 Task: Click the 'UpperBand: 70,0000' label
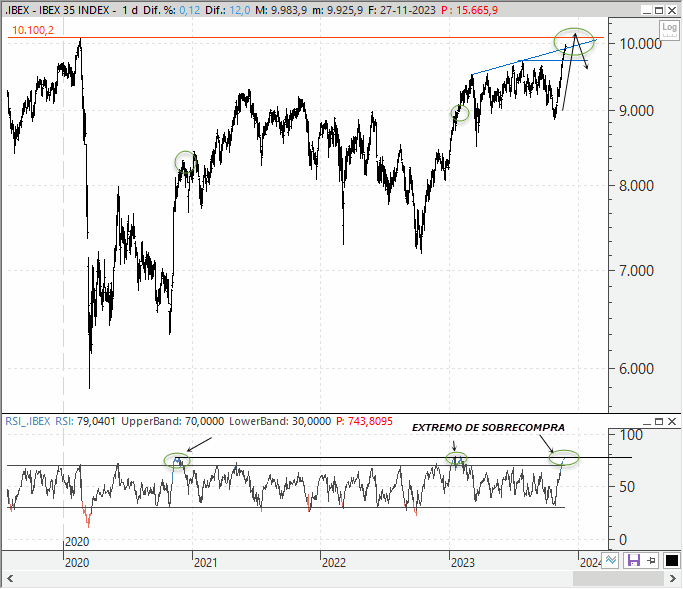pyautogui.click(x=172, y=421)
